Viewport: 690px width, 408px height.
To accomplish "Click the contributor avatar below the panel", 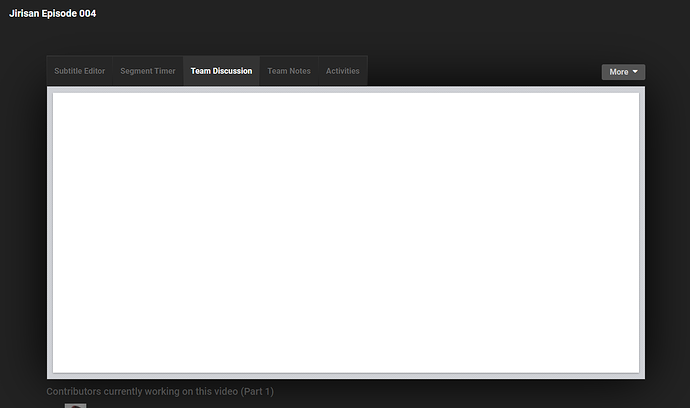I will click(x=75, y=404).
